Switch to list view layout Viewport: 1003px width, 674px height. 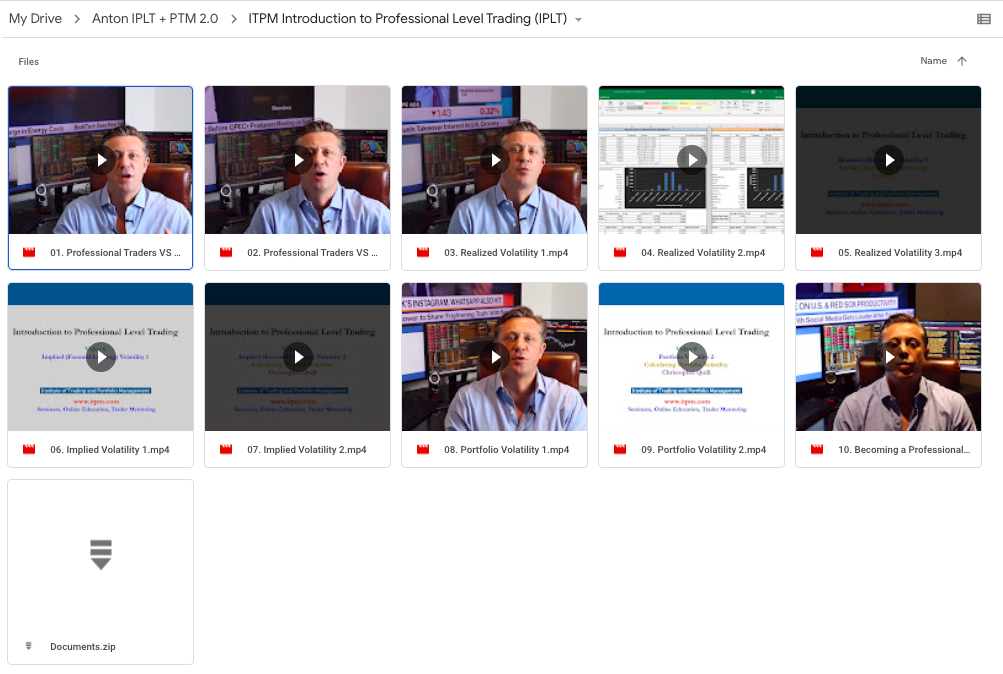pos(984,17)
